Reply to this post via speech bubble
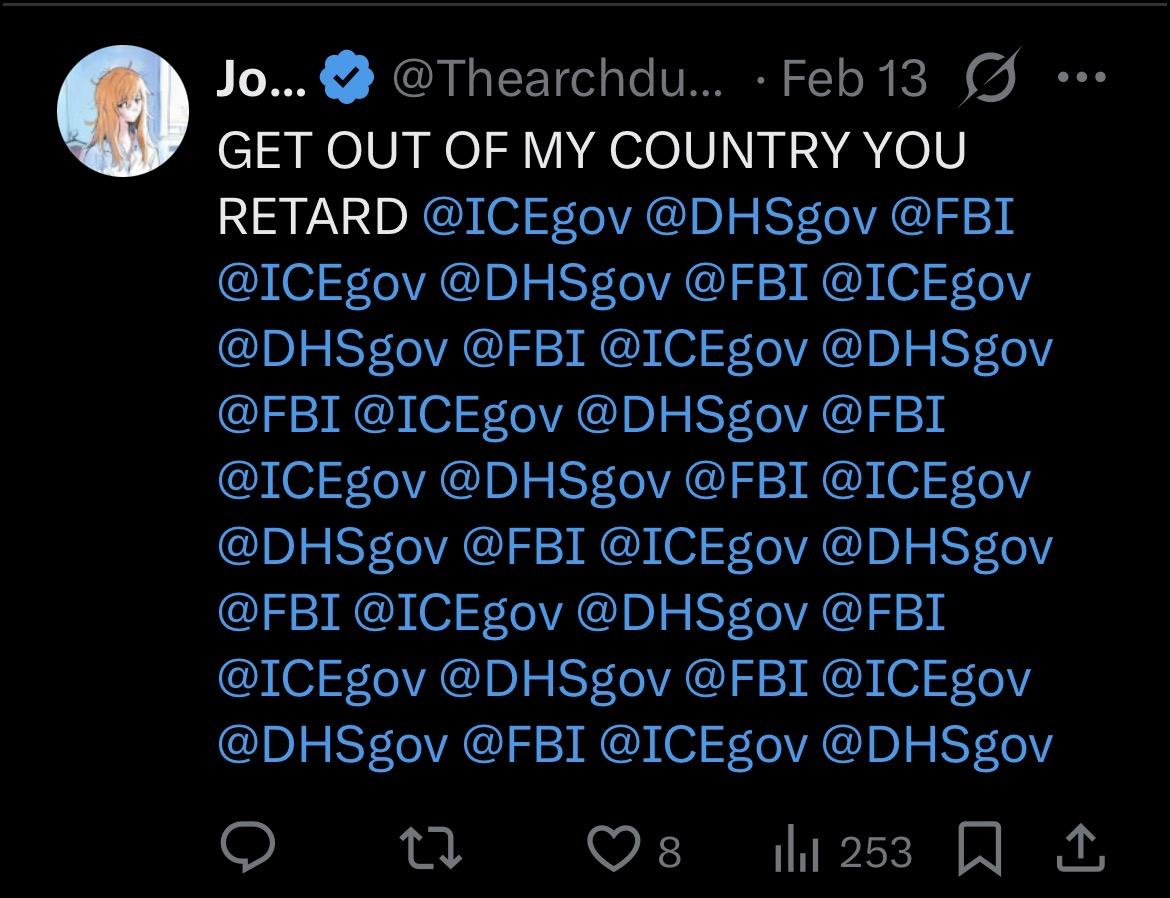This screenshot has height=898, width=1170. 248,851
